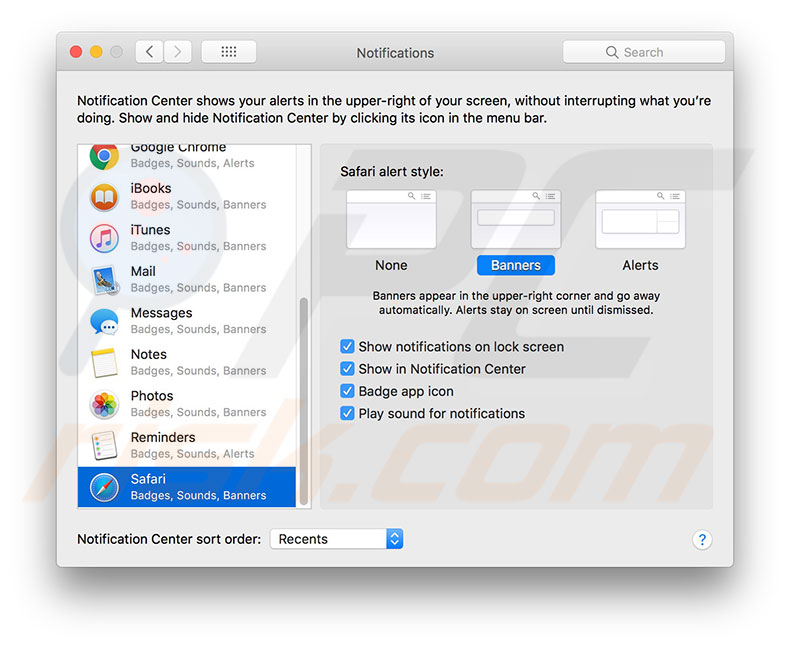790x648 pixels.
Task: Select Reminders in the app list
Action: (187, 445)
